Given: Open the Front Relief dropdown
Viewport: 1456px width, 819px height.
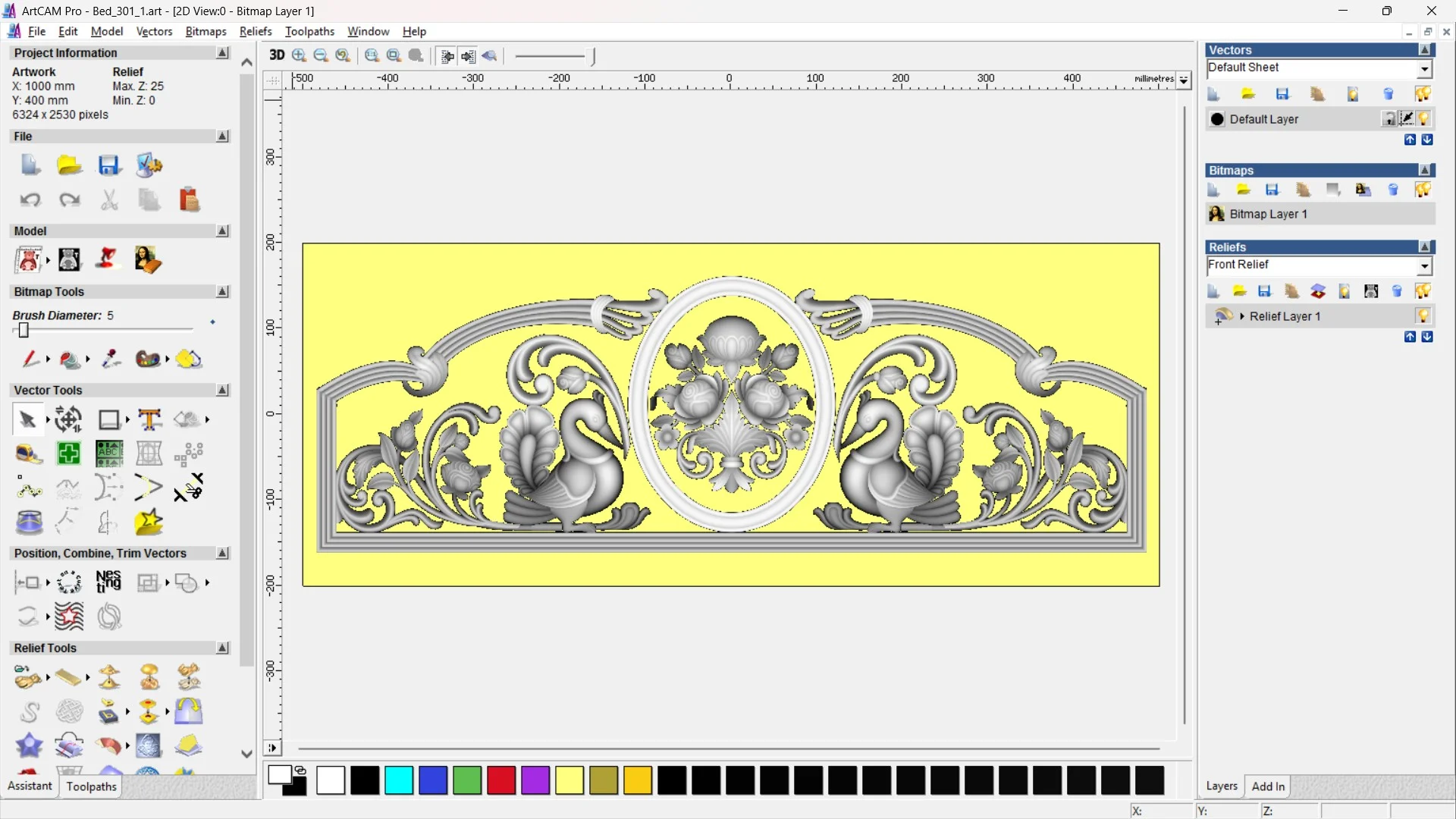Looking at the screenshot, I should (1424, 266).
